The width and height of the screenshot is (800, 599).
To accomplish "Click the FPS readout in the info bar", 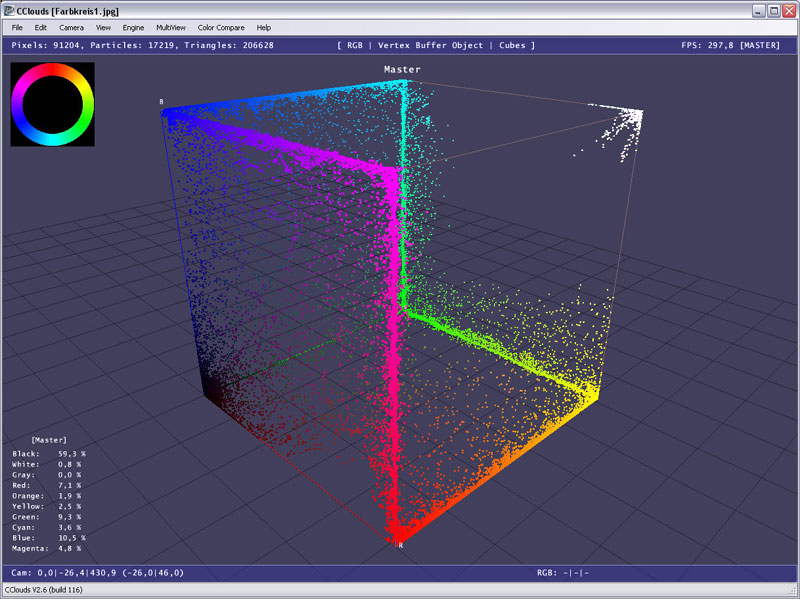I will pos(729,45).
